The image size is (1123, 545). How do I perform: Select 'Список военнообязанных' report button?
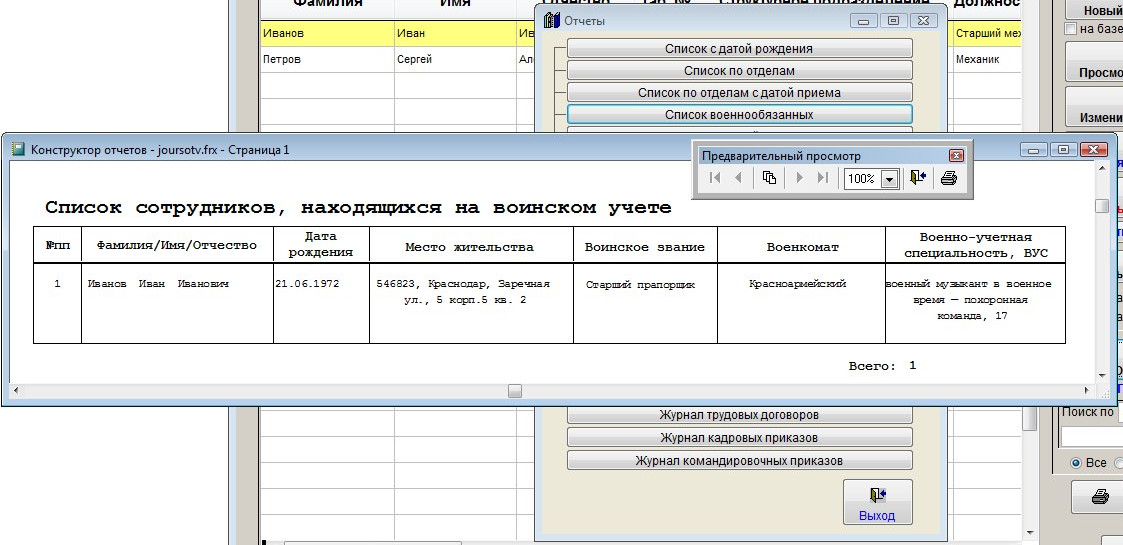point(739,115)
